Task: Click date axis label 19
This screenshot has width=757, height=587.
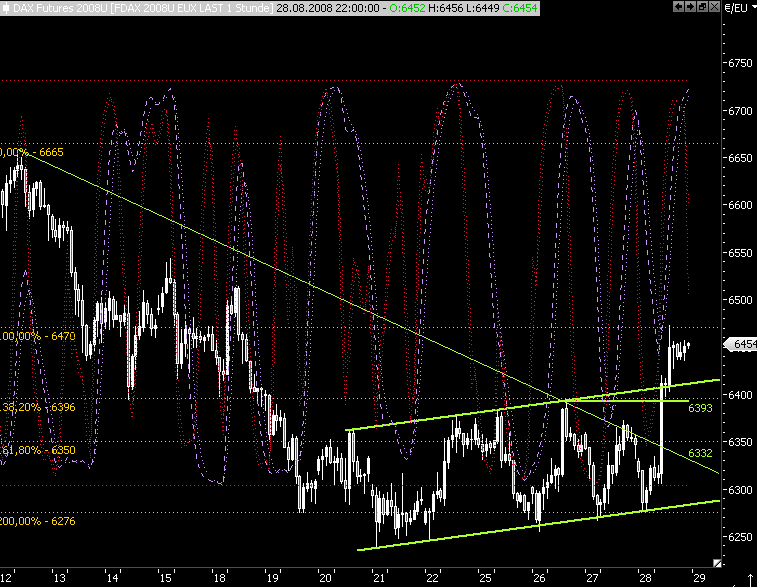Action: coord(273,578)
